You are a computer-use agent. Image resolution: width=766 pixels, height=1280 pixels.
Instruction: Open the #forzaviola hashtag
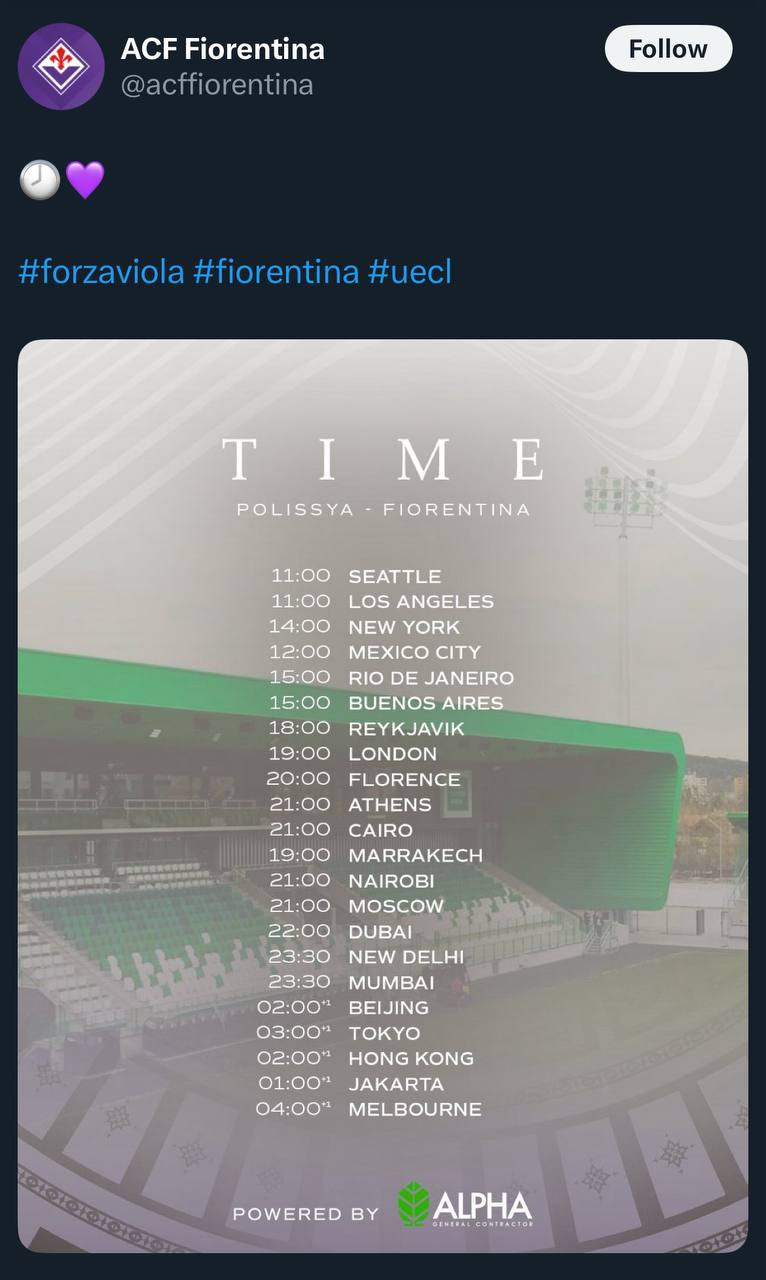[x=101, y=271]
